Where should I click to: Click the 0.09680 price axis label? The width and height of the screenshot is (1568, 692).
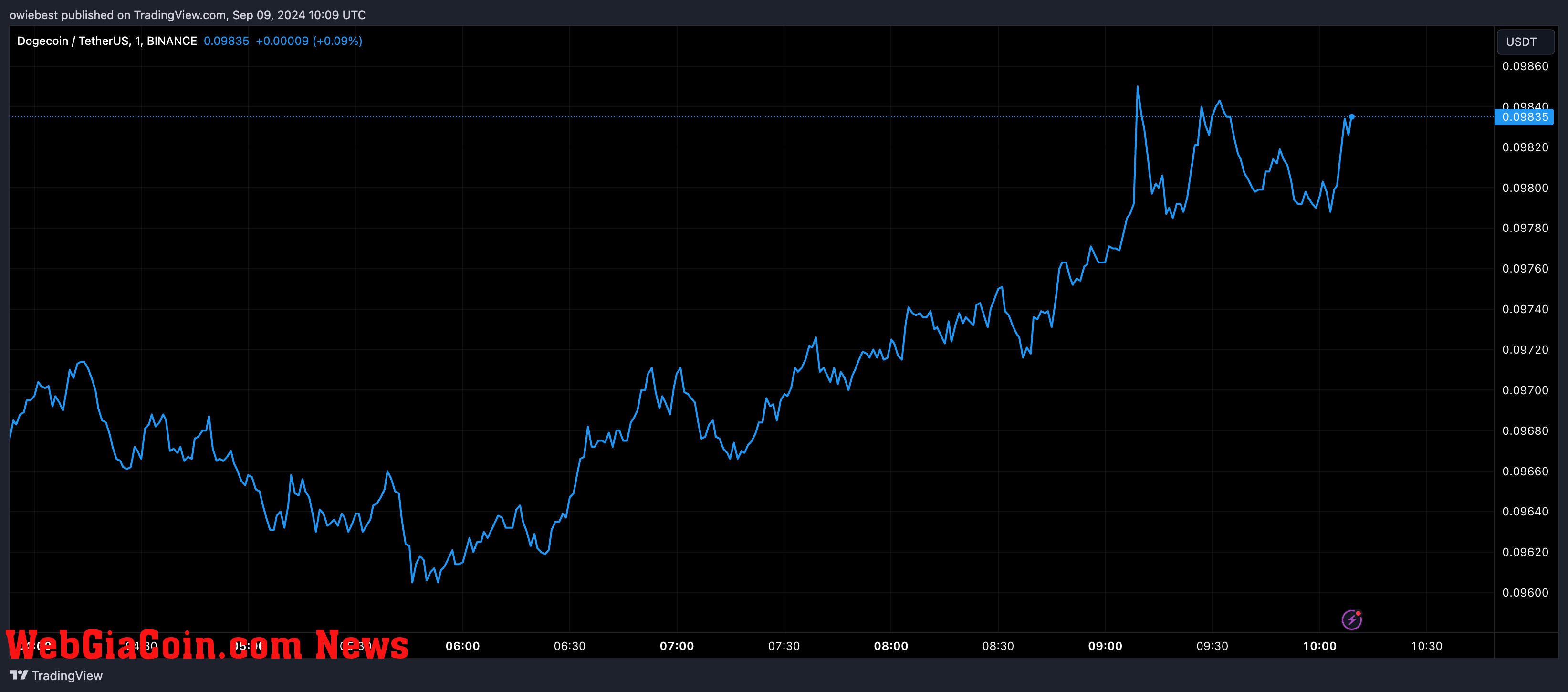(1525, 431)
